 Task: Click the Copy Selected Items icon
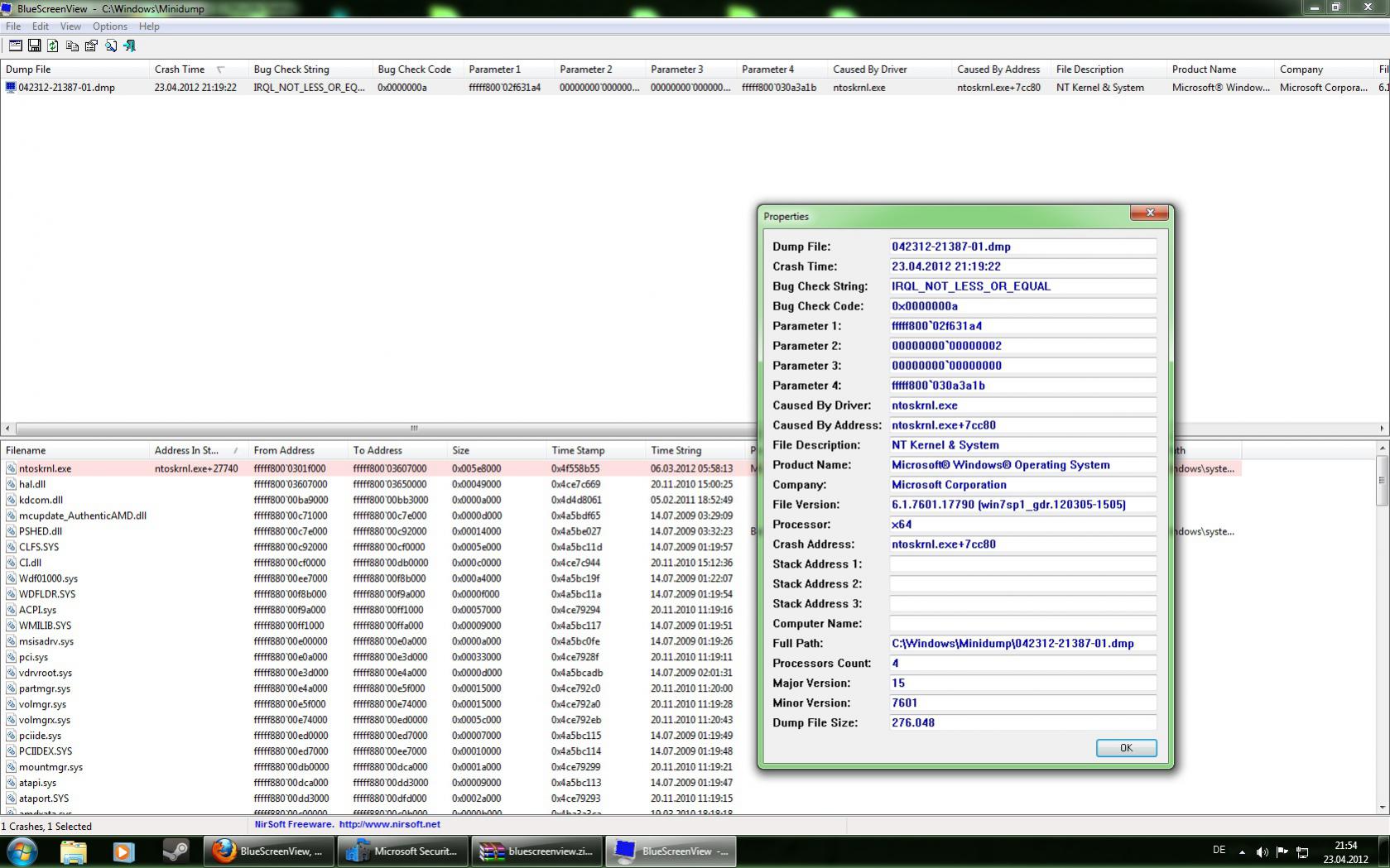(72, 46)
